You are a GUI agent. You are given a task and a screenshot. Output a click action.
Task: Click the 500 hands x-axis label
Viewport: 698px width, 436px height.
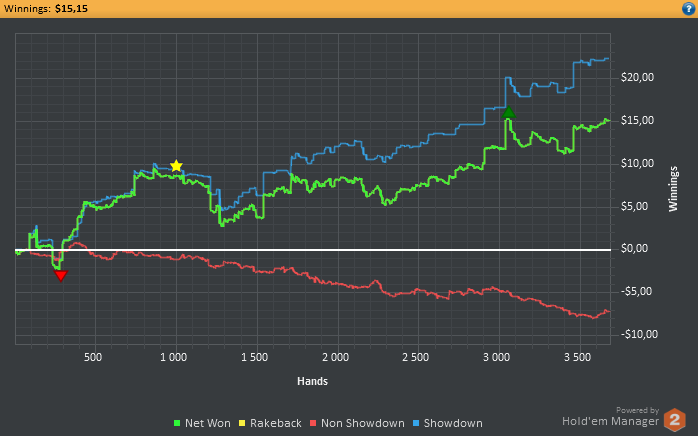tap(93, 357)
